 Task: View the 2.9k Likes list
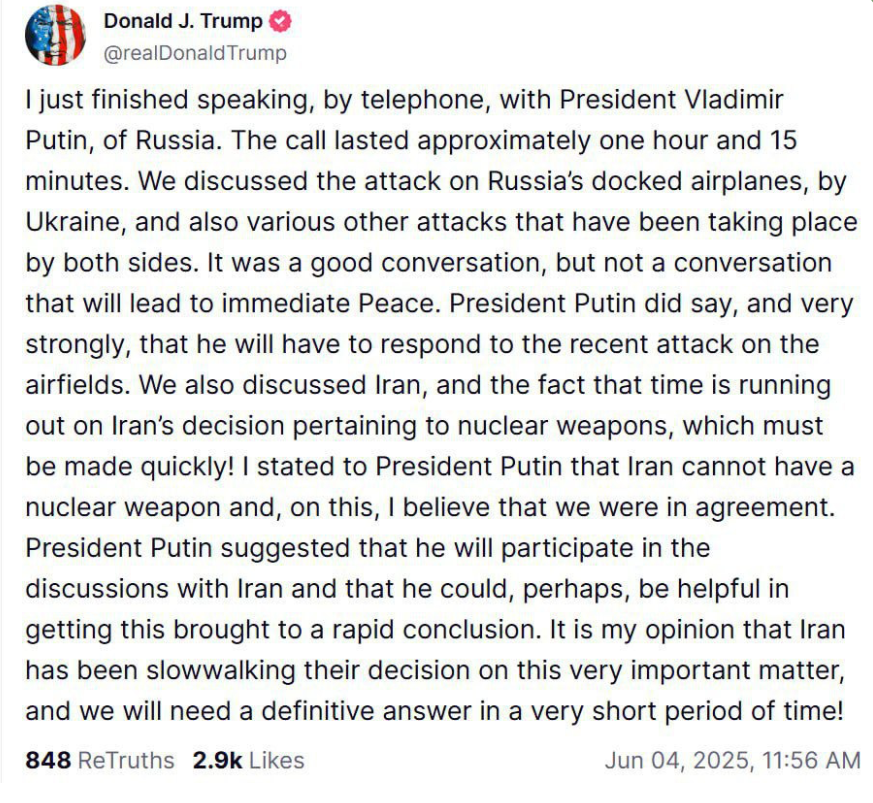click(x=248, y=760)
